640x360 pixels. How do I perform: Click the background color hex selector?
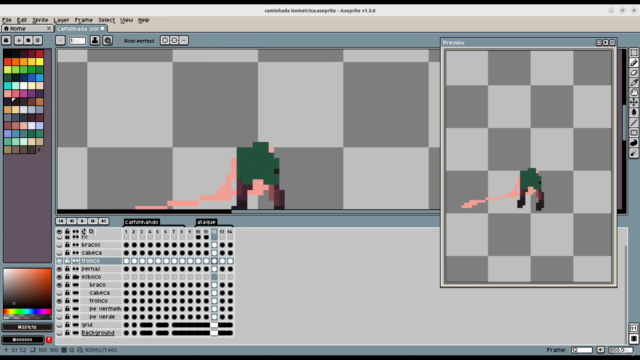[23, 340]
